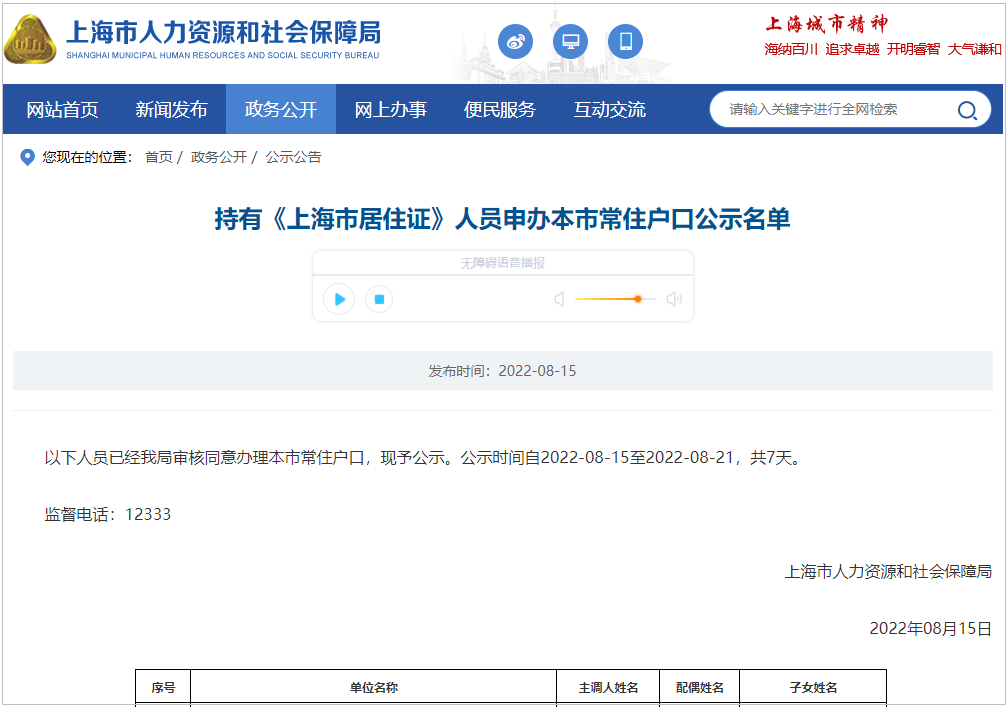Click the 子女姓名 table header
The width and height of the screenshot is (1008, 707).
[813, 688]
